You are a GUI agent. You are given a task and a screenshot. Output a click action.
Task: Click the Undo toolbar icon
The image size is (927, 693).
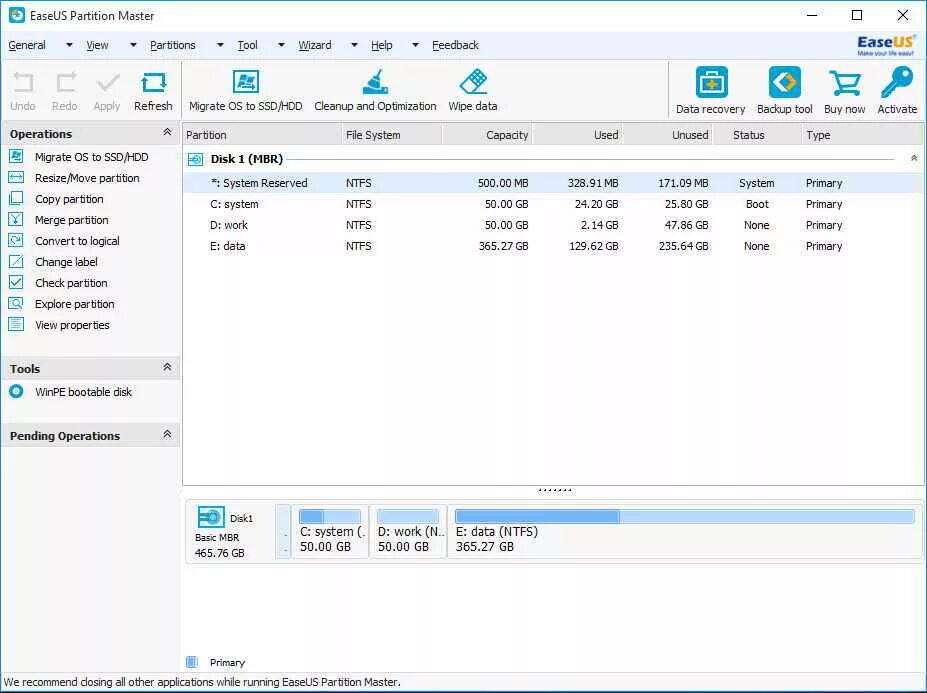pos(22,91)
